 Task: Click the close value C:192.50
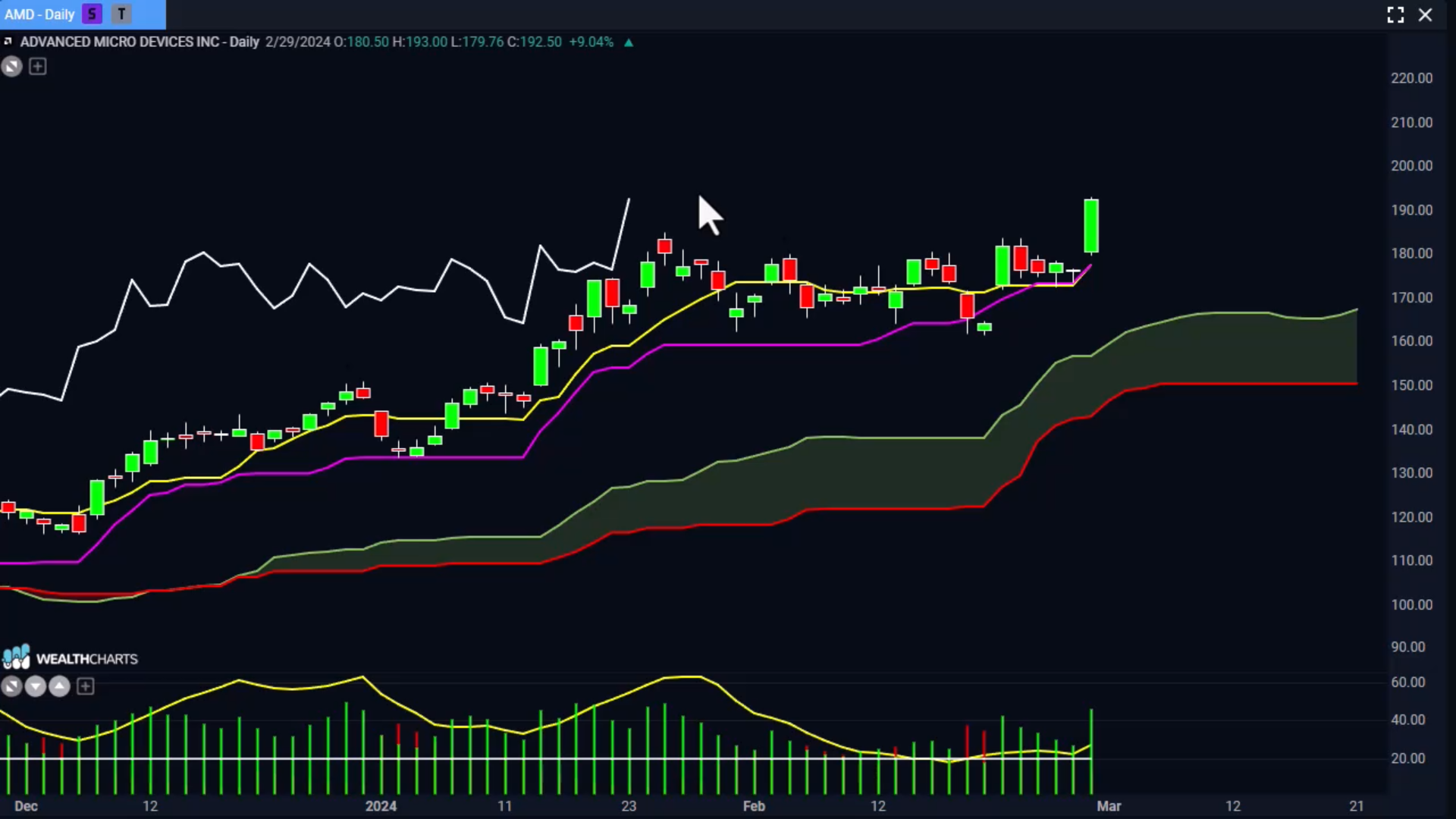pos(535,42)
